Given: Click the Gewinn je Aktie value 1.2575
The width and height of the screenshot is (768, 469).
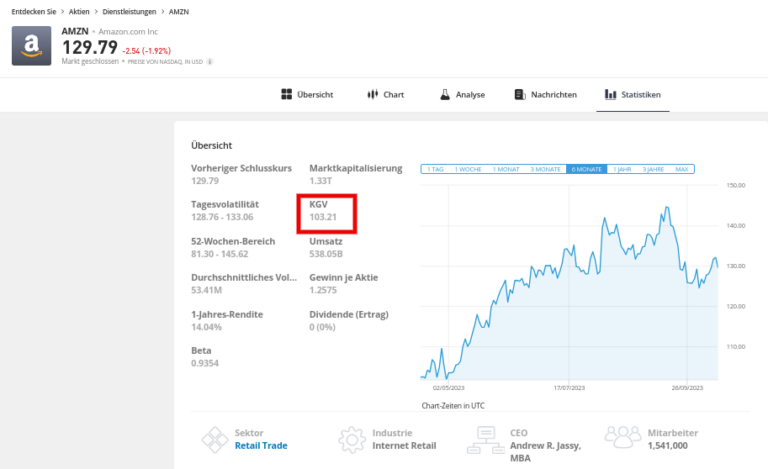Looking at the screenshot, I should pyautogui.click(x=323, y=290).
